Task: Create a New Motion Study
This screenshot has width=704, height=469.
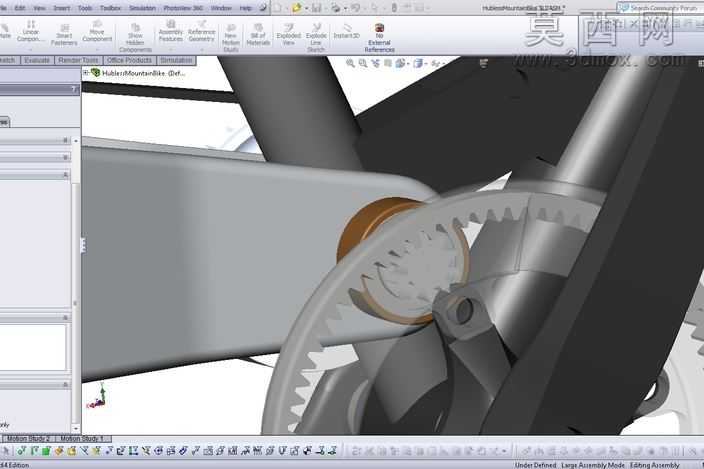Action: click(231, 38)
